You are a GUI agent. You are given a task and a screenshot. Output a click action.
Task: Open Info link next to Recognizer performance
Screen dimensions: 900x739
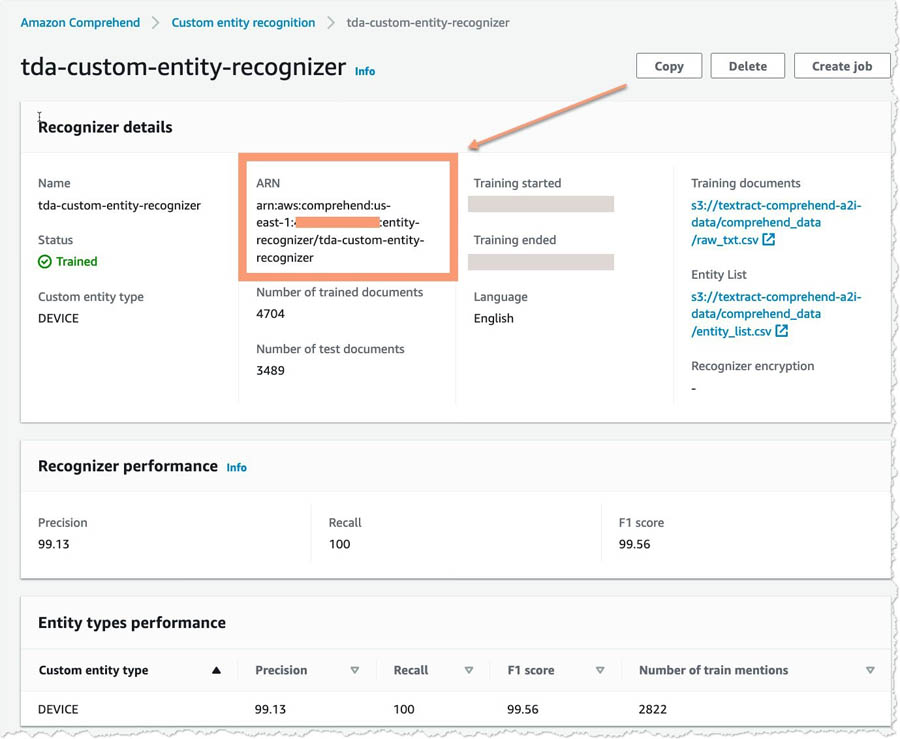point(236,468)
